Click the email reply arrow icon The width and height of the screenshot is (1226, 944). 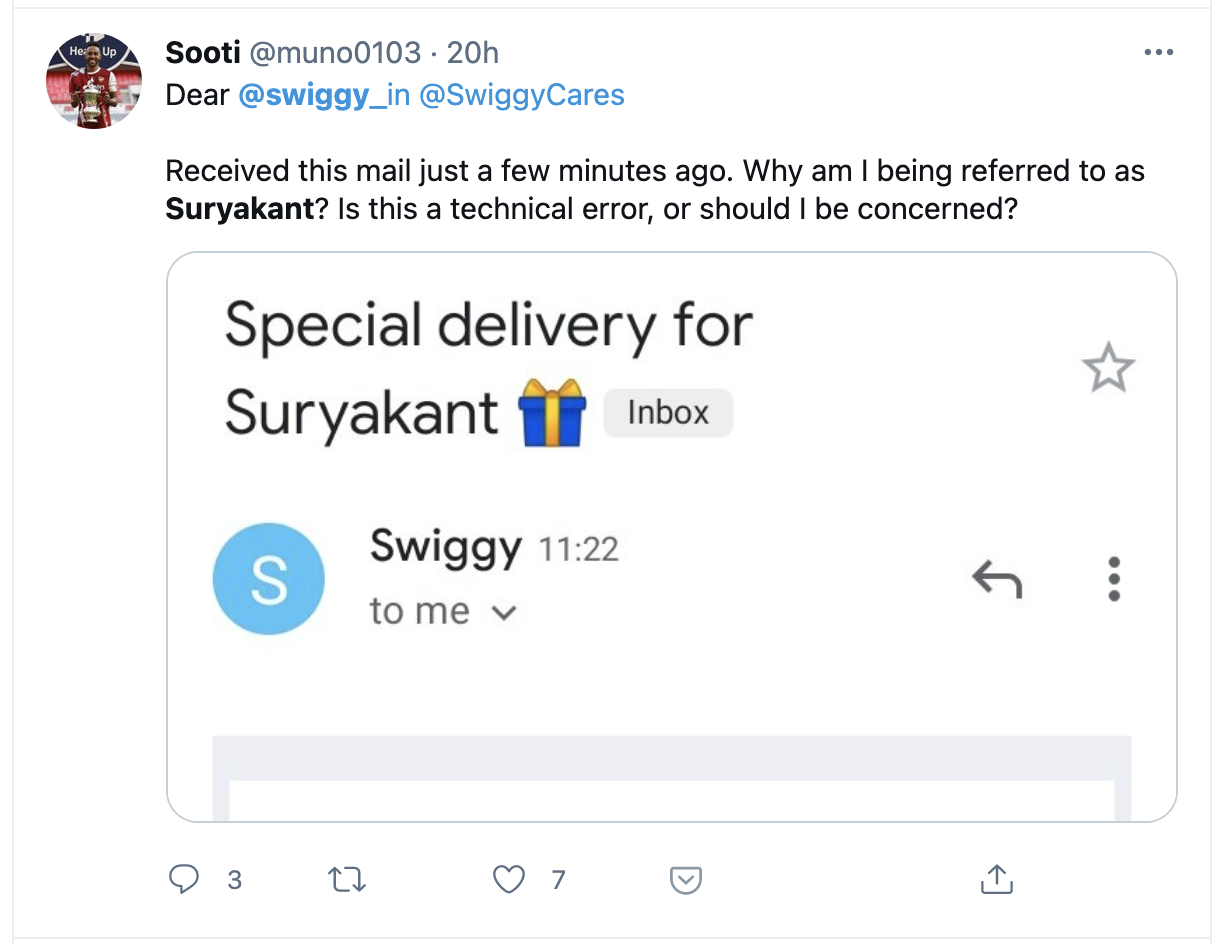pyautogui.click(x=997, y=579)
